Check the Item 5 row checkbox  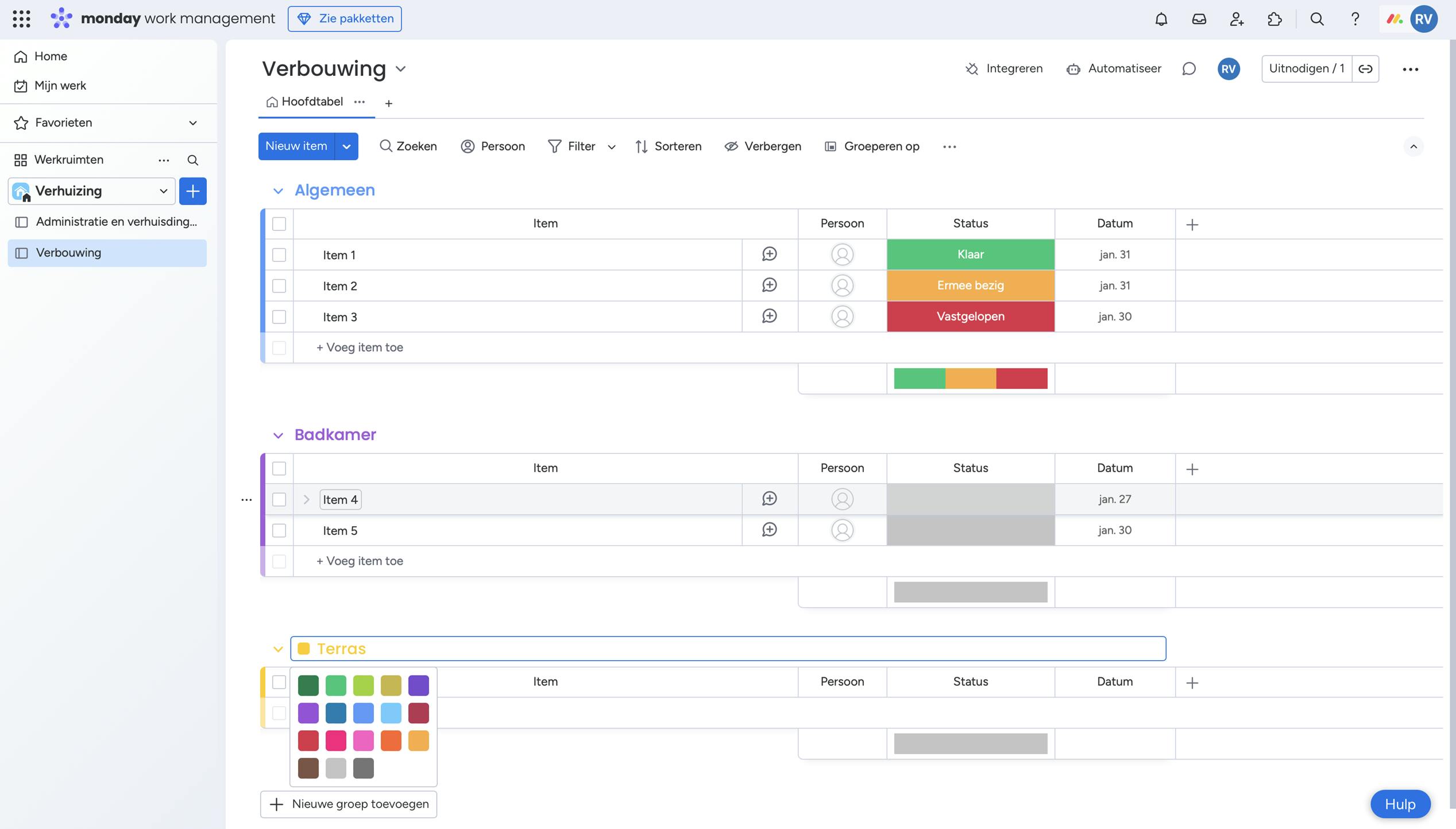(279, 530)
